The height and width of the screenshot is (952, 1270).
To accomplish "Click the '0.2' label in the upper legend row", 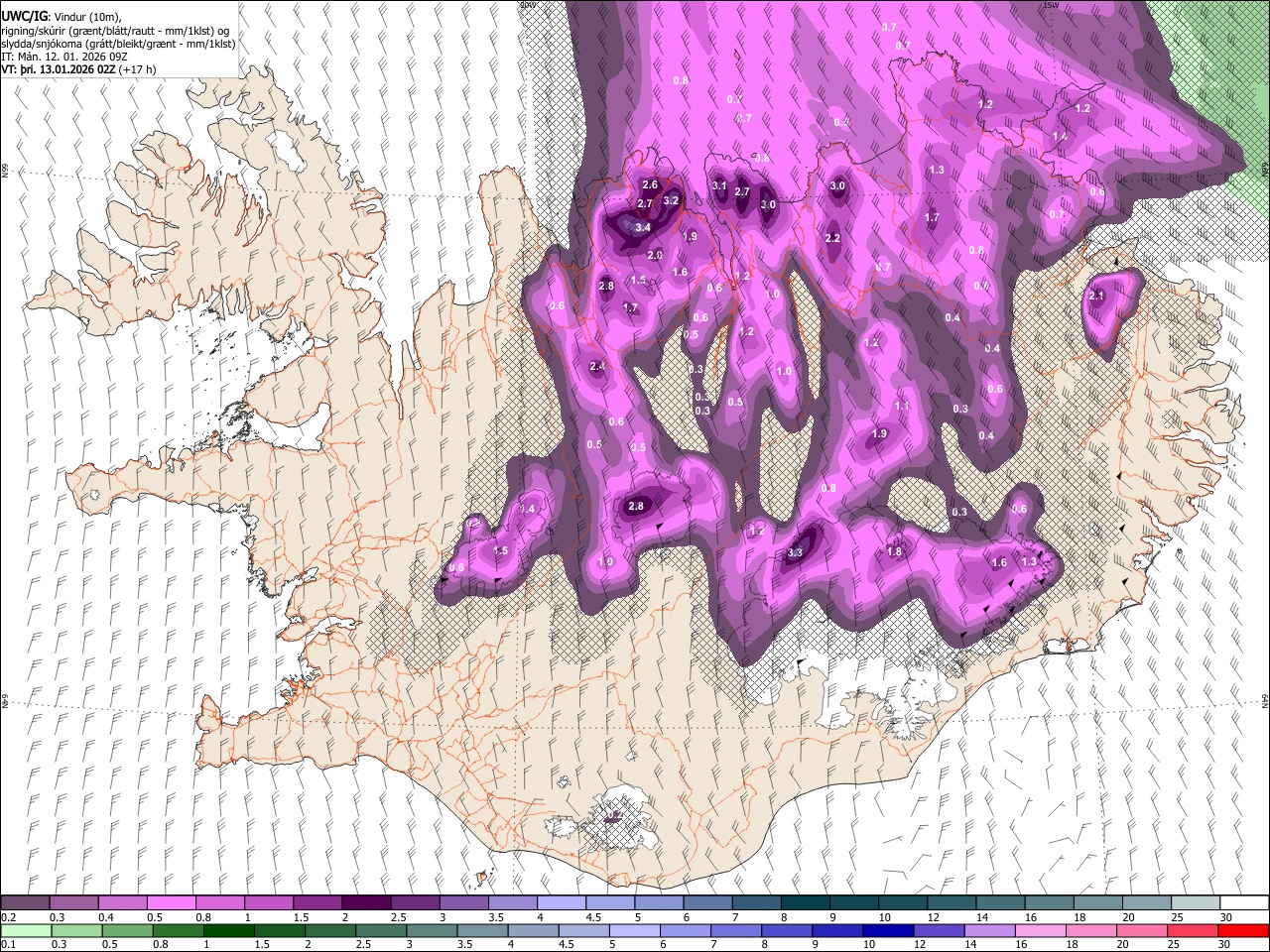I will tap(9, 917).
